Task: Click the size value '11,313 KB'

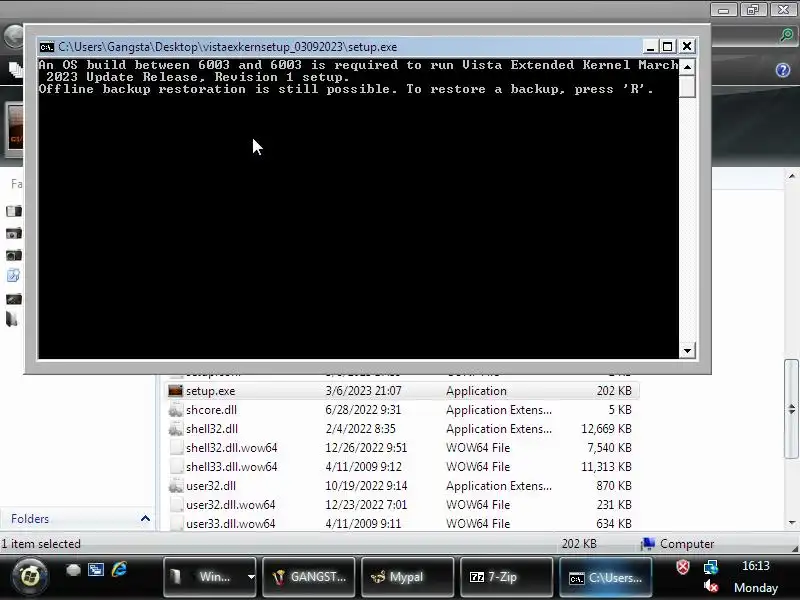Action: click(x=606, y=467)
